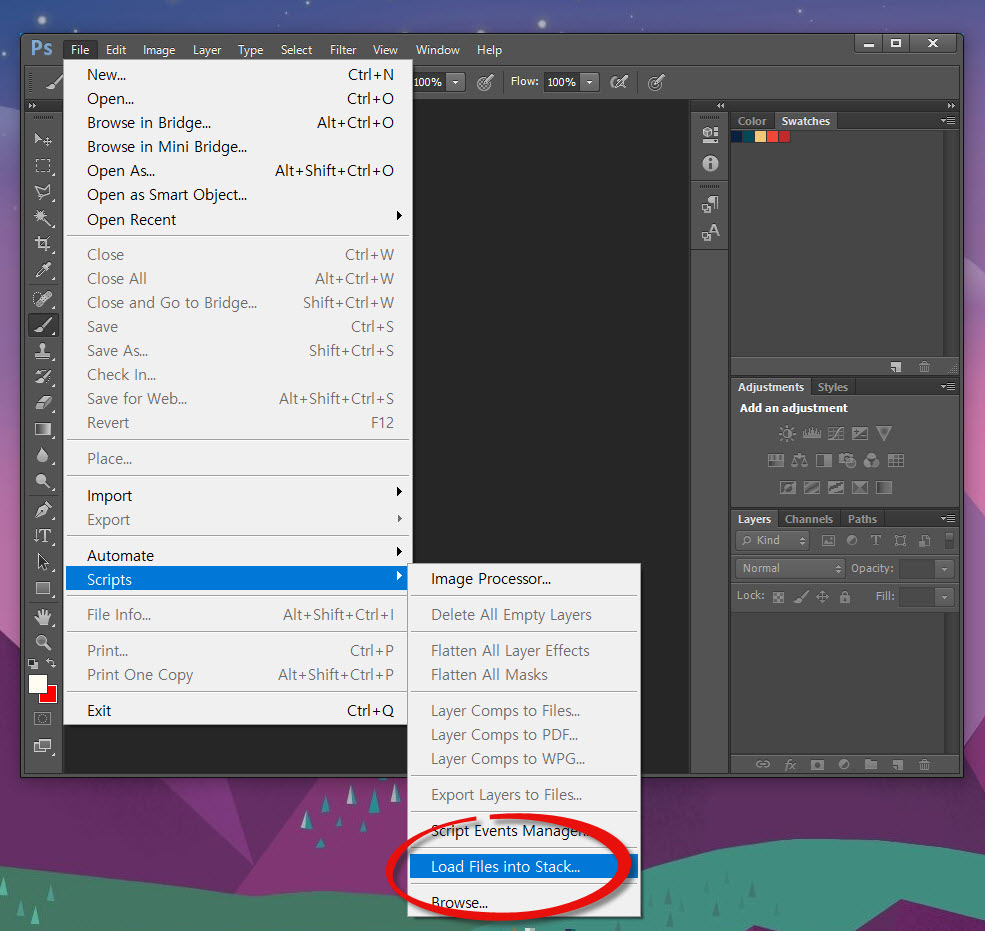
Task: Switch to the Styles tab
Action: coord(832,387)
